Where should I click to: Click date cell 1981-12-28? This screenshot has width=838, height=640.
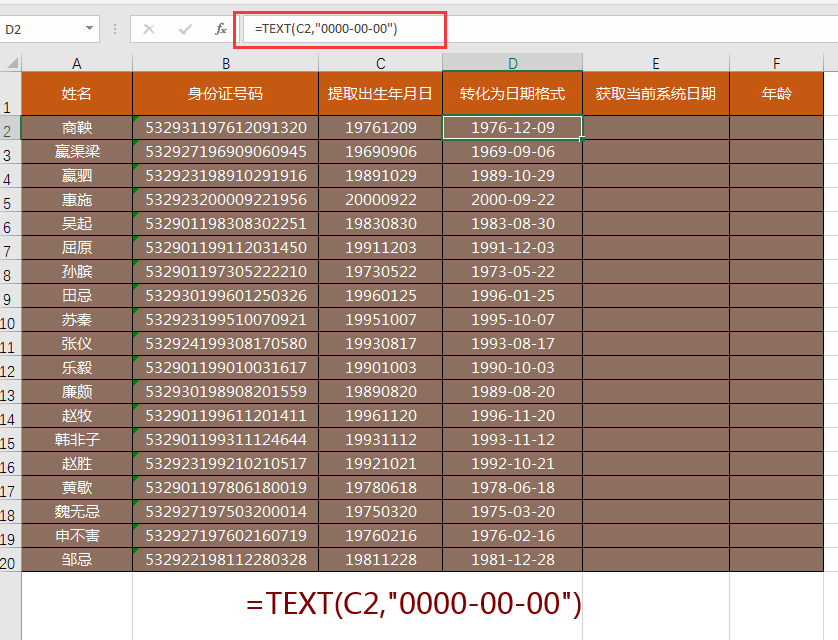tap(513, 560)
